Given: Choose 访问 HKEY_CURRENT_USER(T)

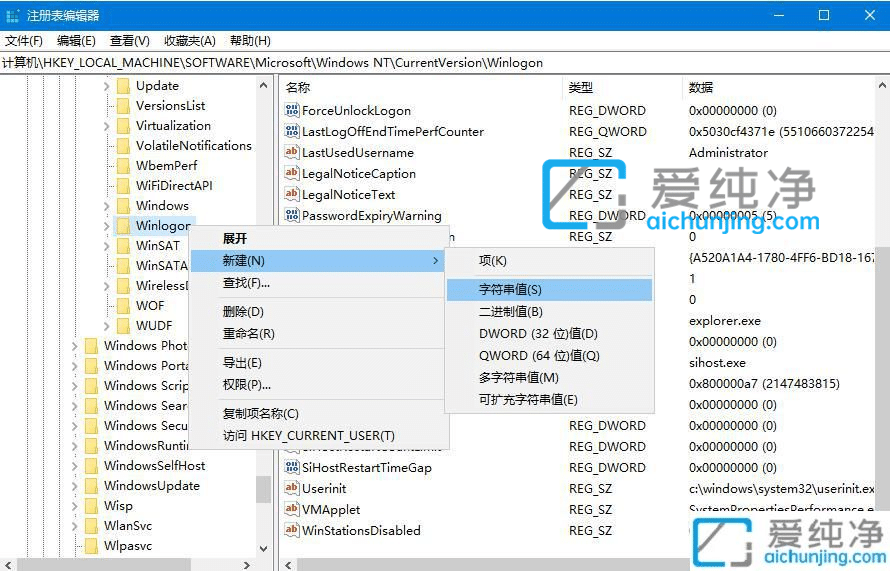Looking at the screenshot, I should point(319,436).
